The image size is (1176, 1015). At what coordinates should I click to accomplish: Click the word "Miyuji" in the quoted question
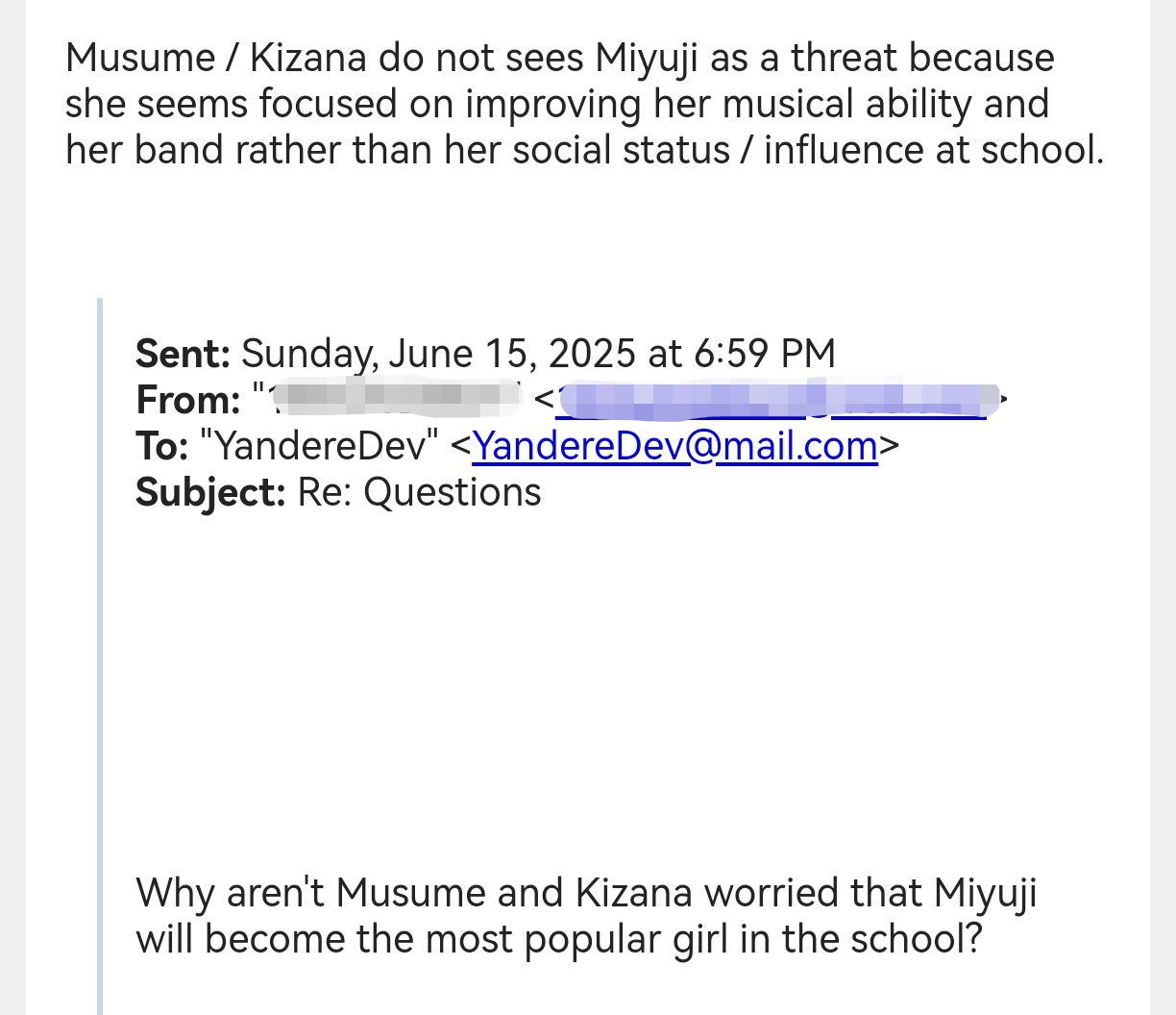pyautogui.click(x=985, y=893)
